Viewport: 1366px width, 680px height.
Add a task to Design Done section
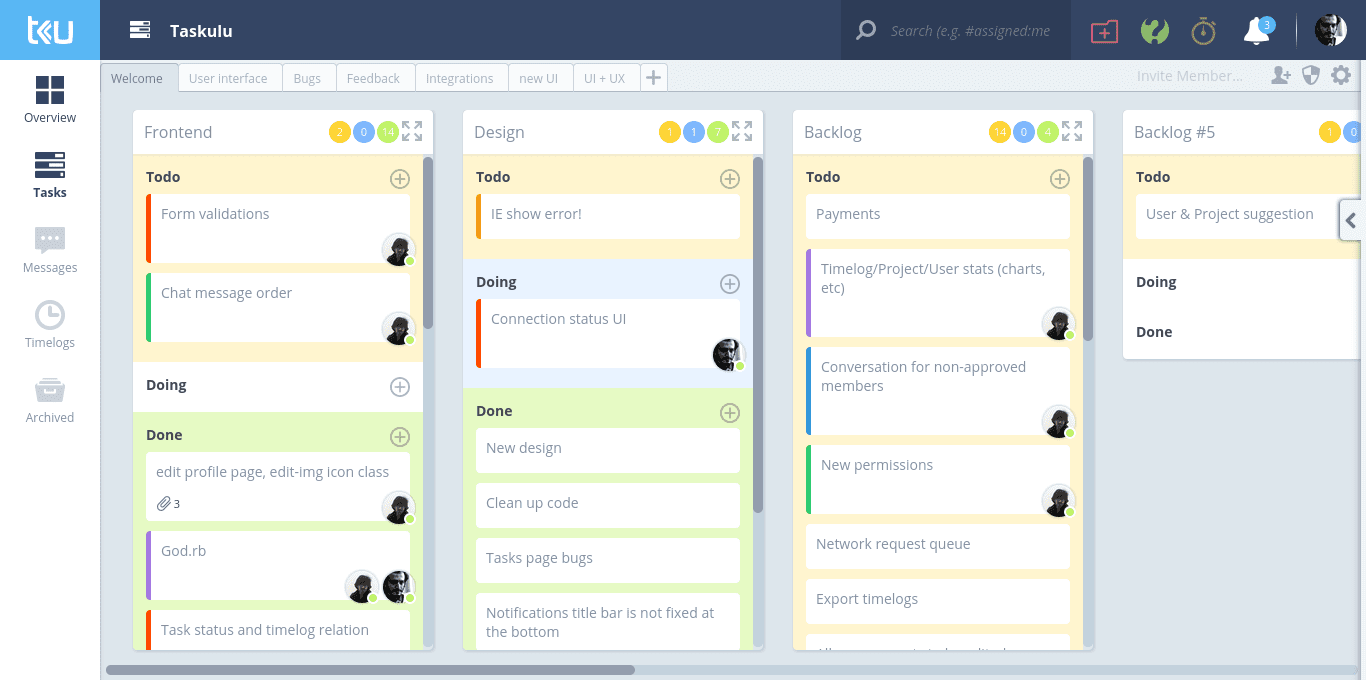(x=730, y=413)
